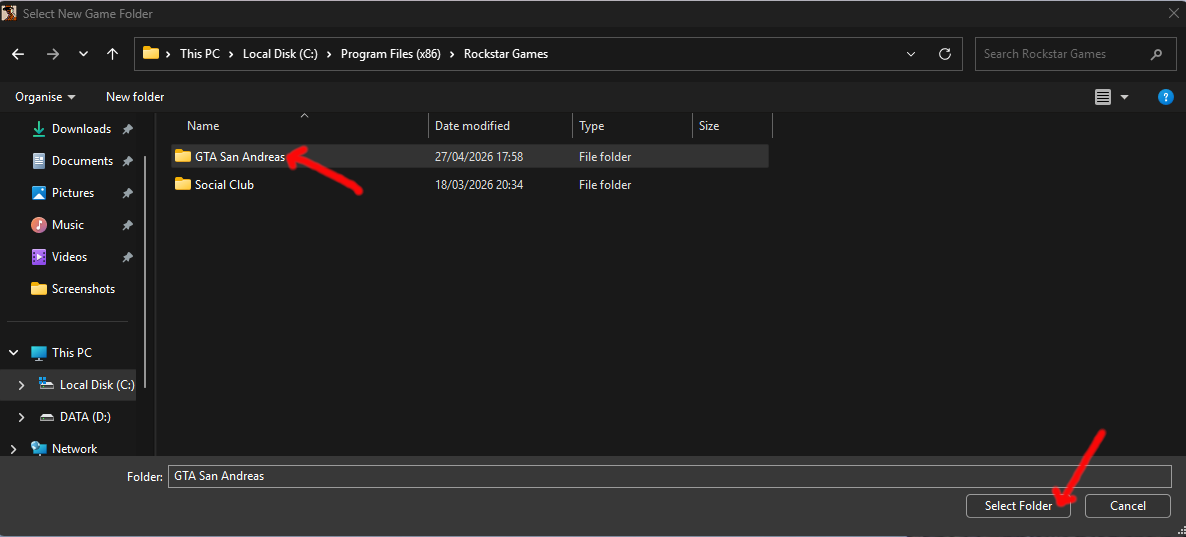Click the folder icon in the address bar
Image resolution: width=1186 pixels, height=537 pixels.
click(x=151, y=54)
